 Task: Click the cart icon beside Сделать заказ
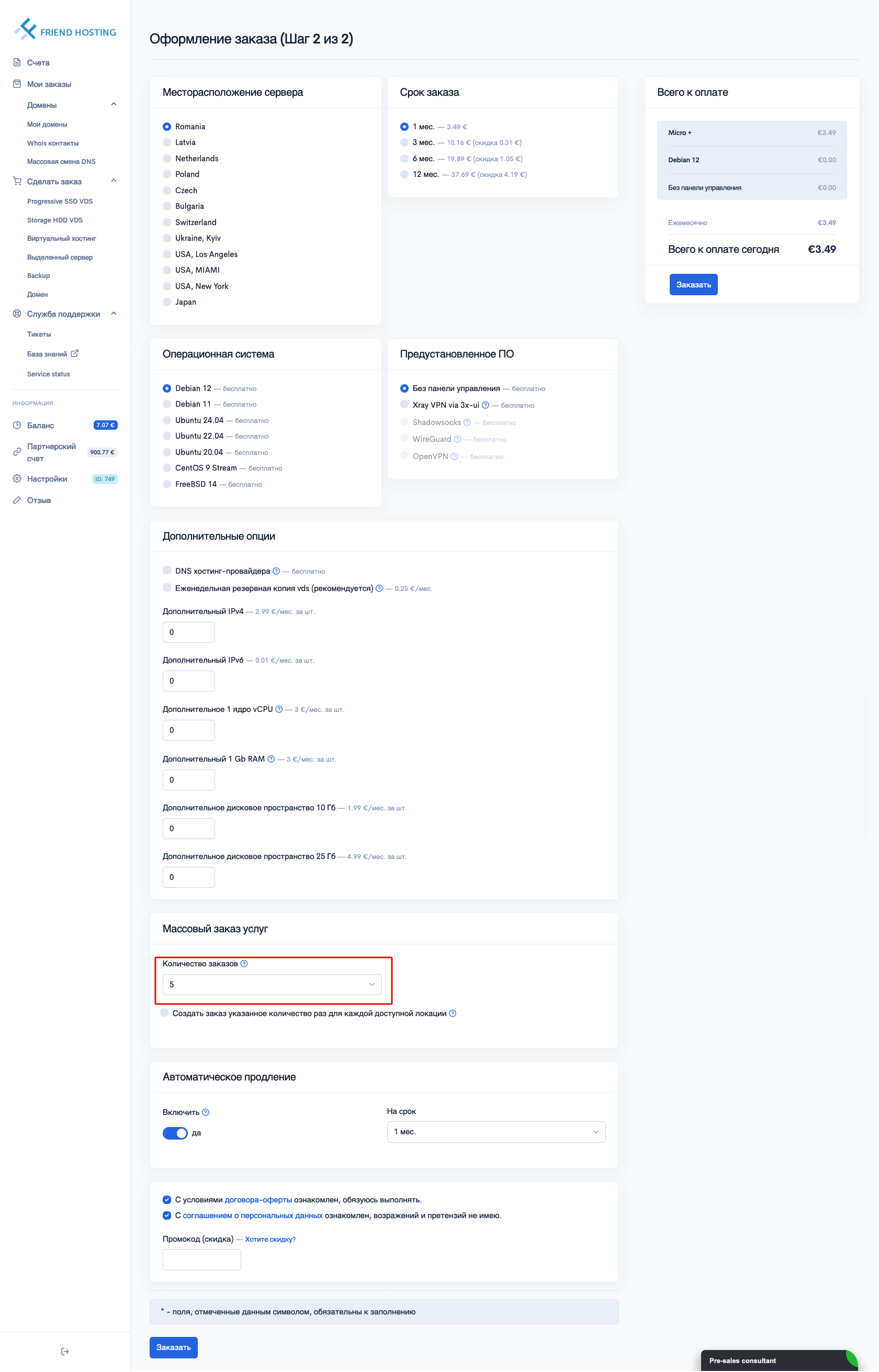[17, 181]
